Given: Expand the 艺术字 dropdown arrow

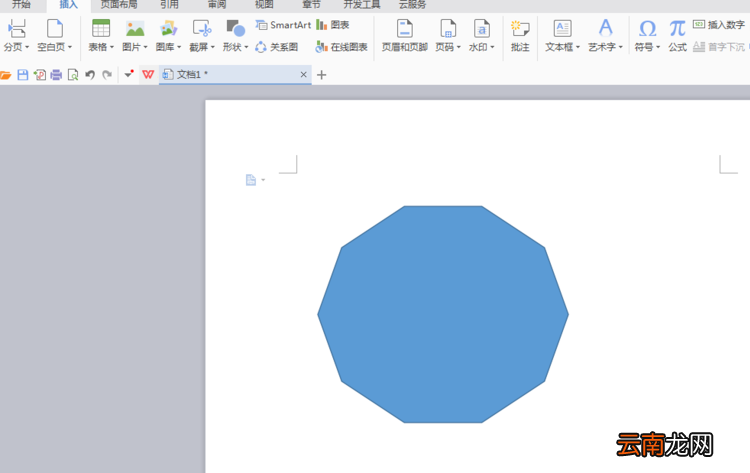Looking at the screenshot, I should (x=621, y=47).
